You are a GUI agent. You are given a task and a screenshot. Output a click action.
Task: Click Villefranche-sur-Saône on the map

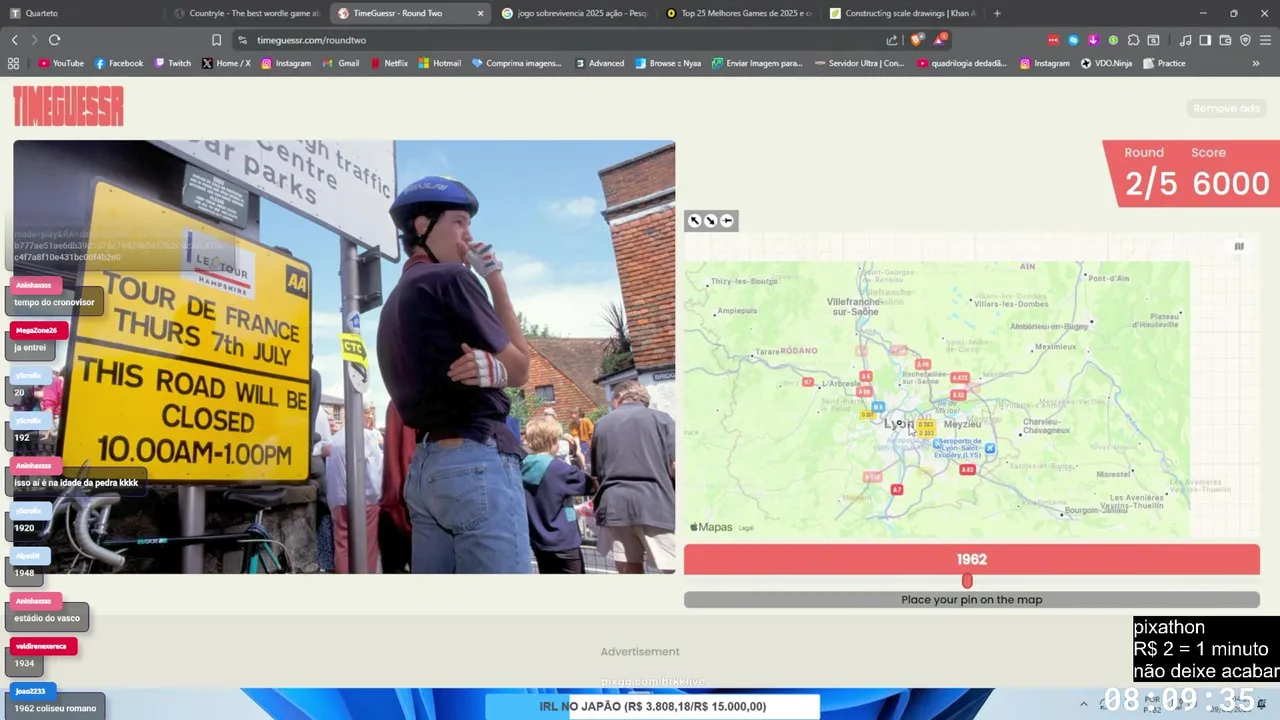855,306
